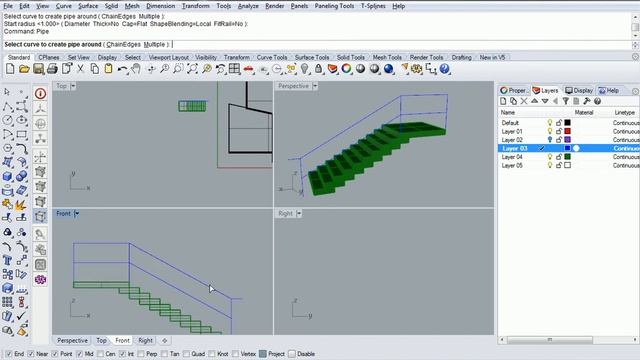
Task: Toggle the End osnap checkbox
Action: [9, 354]
